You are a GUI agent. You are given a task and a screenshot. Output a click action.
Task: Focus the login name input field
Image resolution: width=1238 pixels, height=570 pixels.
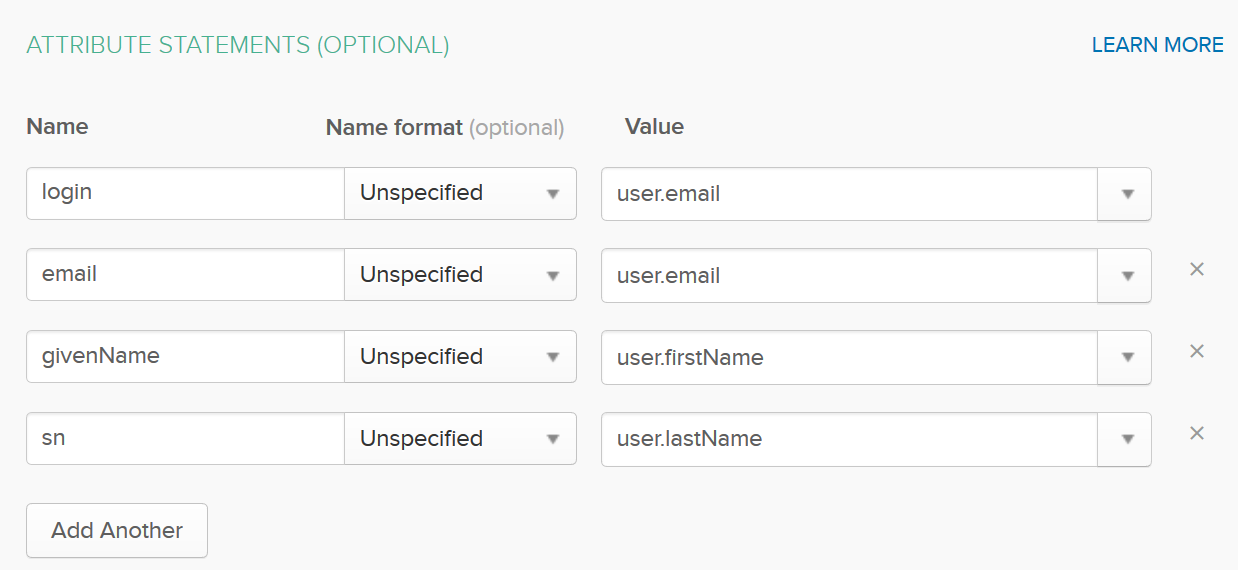185,193
